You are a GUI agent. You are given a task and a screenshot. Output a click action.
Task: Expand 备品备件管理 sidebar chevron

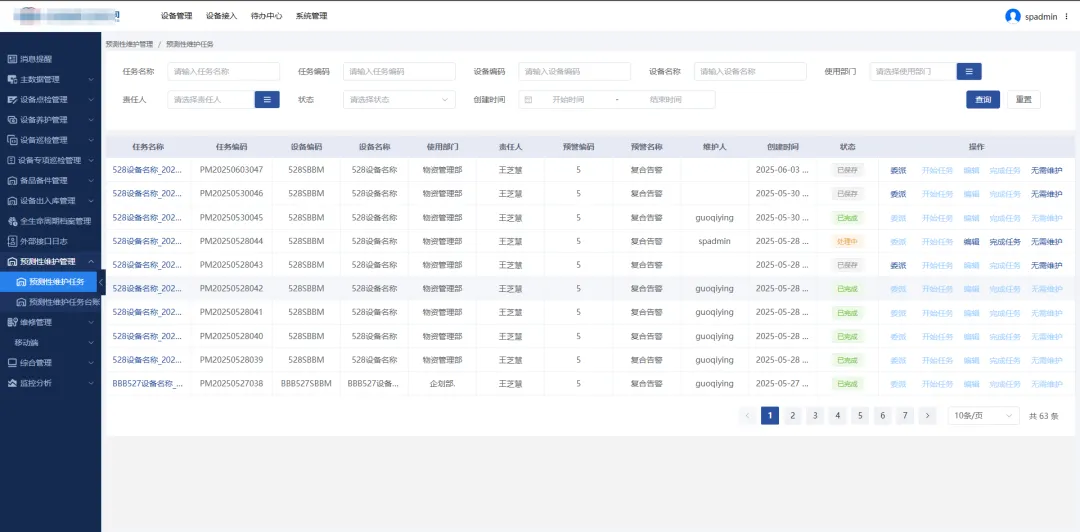click(91, 181)
